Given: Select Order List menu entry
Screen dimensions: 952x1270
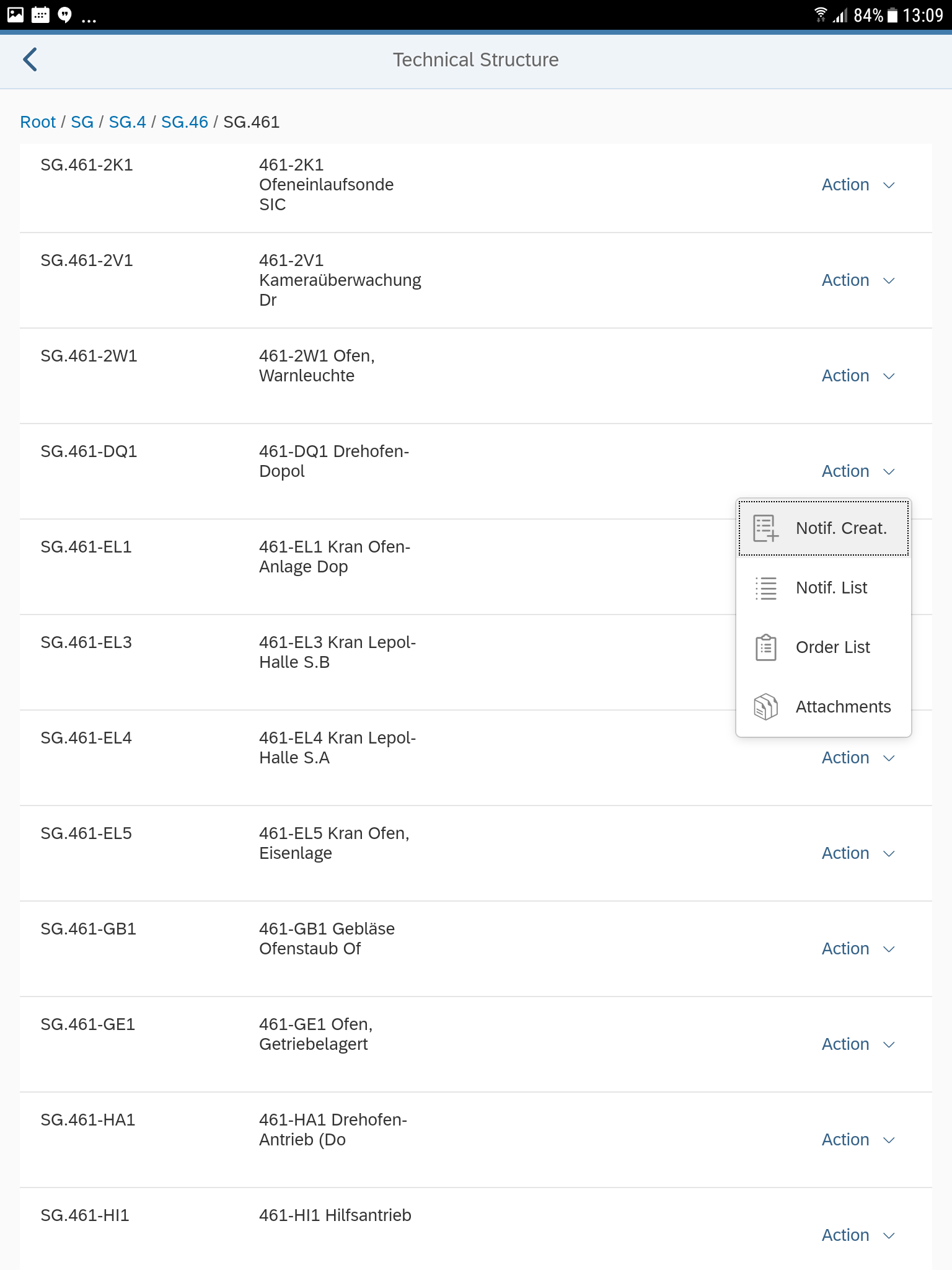Looking at the screenshot, I should pos(823,647).
